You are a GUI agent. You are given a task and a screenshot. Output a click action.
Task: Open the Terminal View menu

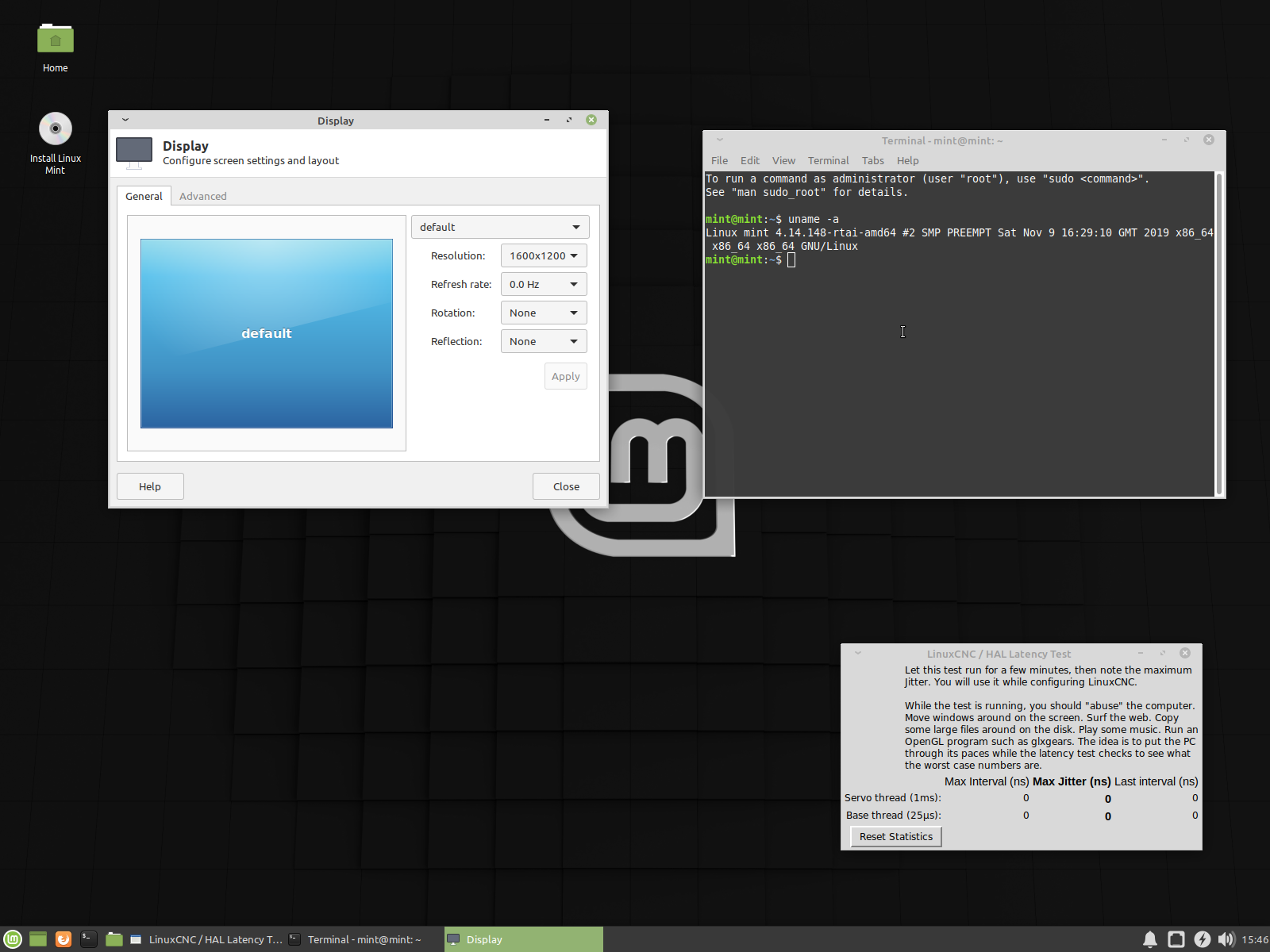(x=783, y=160)
